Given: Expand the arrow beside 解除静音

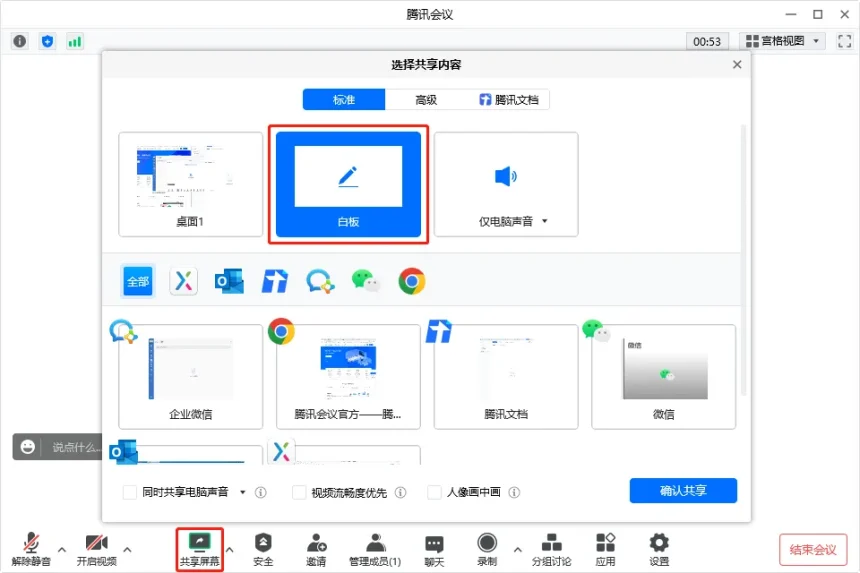Looking at the screenshot, I should pos(62,549).
